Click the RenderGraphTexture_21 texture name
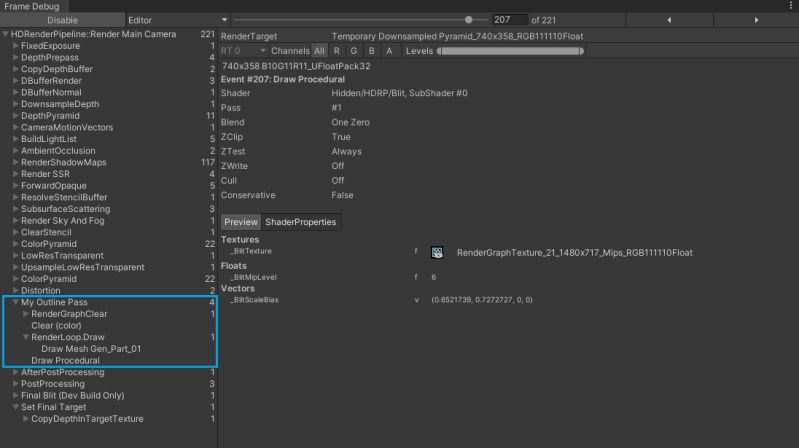This screenshot has width=799, height=448. 574,253
